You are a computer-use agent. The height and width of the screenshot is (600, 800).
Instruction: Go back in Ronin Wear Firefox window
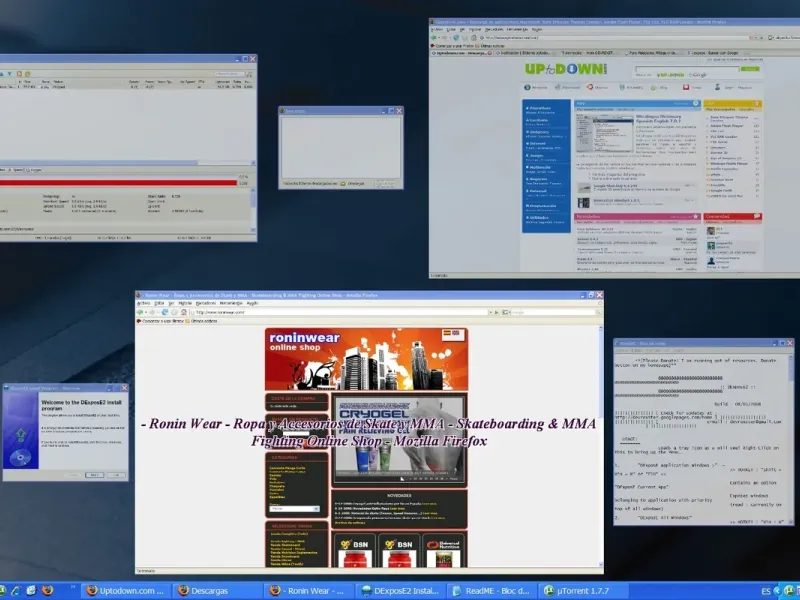tap(140, 312)
